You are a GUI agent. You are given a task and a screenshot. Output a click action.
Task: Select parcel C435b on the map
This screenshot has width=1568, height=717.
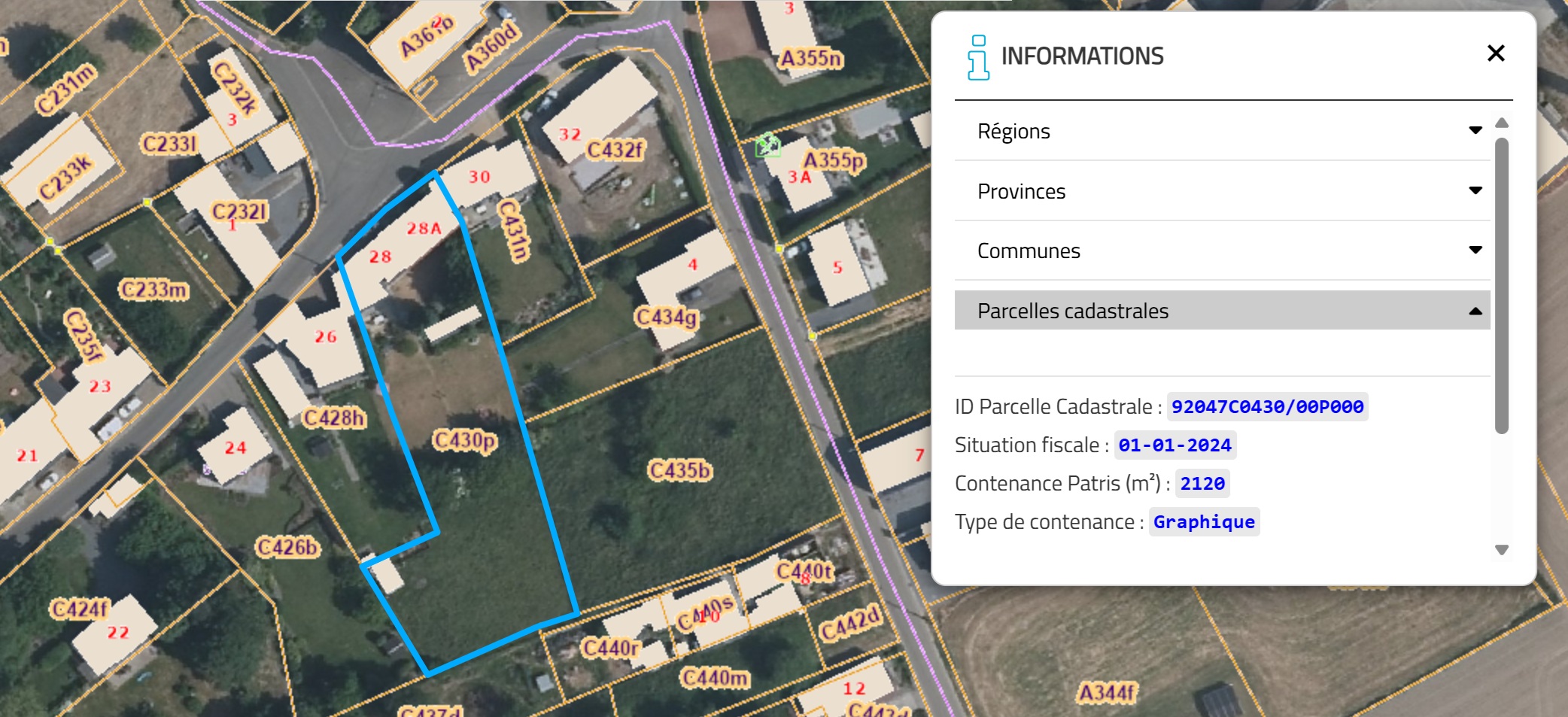click(x=679, y=470)
